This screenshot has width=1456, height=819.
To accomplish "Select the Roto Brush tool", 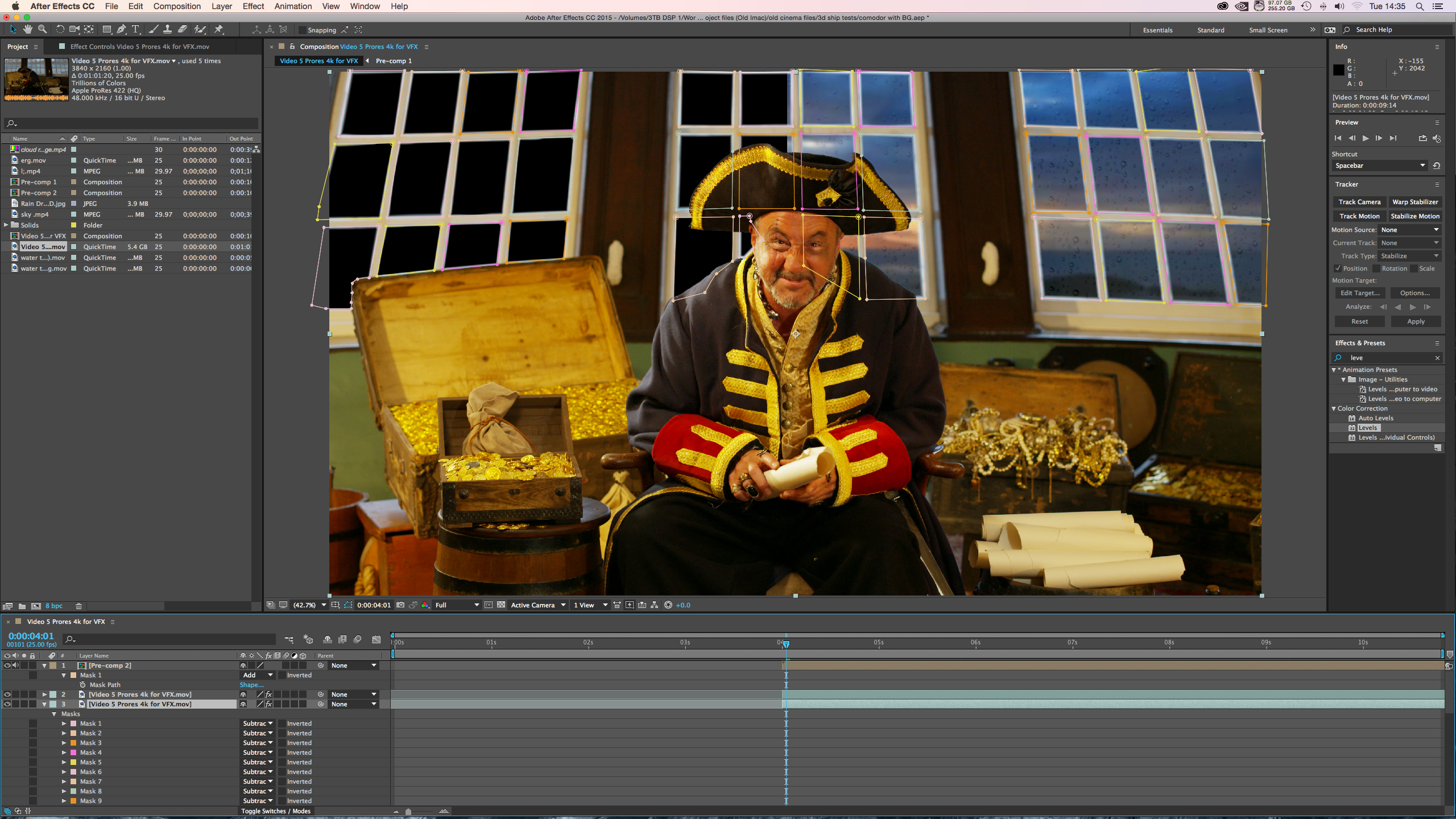I will click(x=200, y=30).
